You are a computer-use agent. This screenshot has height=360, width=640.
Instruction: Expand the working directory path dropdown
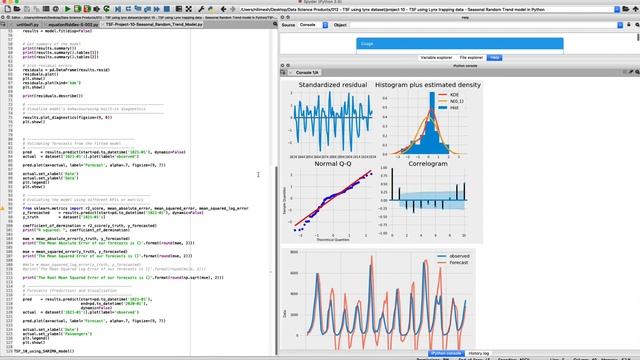coord(617,9)
